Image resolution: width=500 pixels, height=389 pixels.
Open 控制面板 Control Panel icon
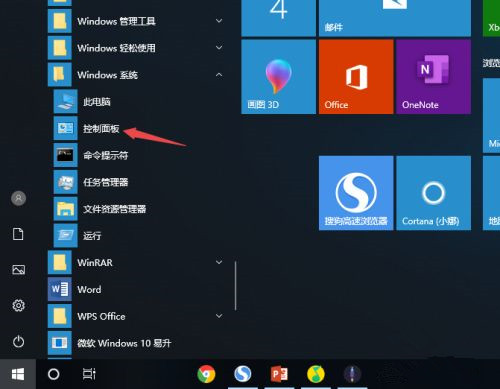coord(65,128)
